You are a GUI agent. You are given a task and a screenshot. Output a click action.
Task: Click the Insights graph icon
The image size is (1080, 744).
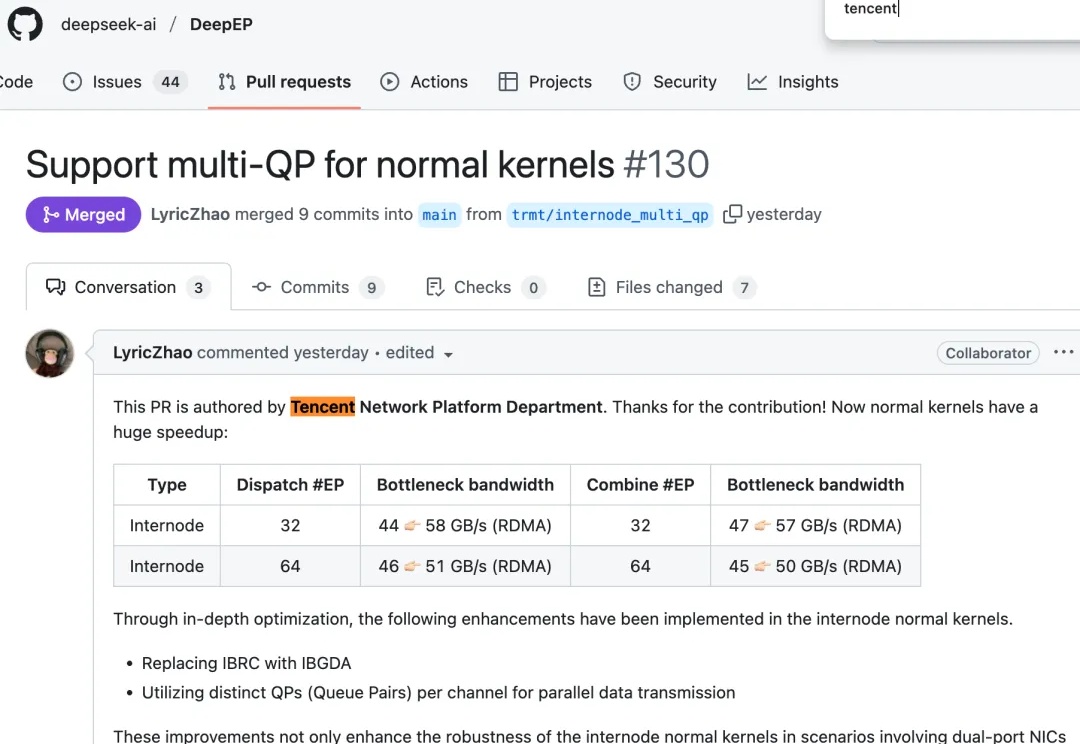point(757,82)
